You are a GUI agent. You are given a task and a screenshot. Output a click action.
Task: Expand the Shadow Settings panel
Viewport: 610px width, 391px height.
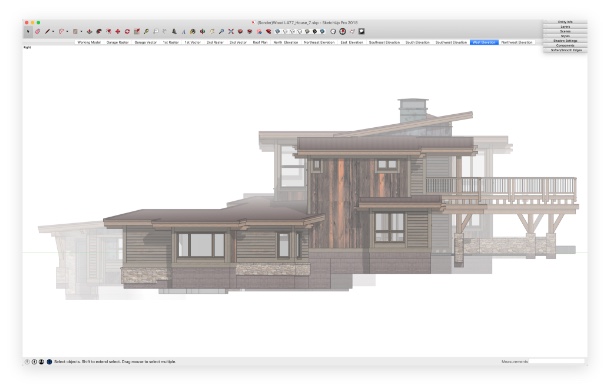[565, 40]
